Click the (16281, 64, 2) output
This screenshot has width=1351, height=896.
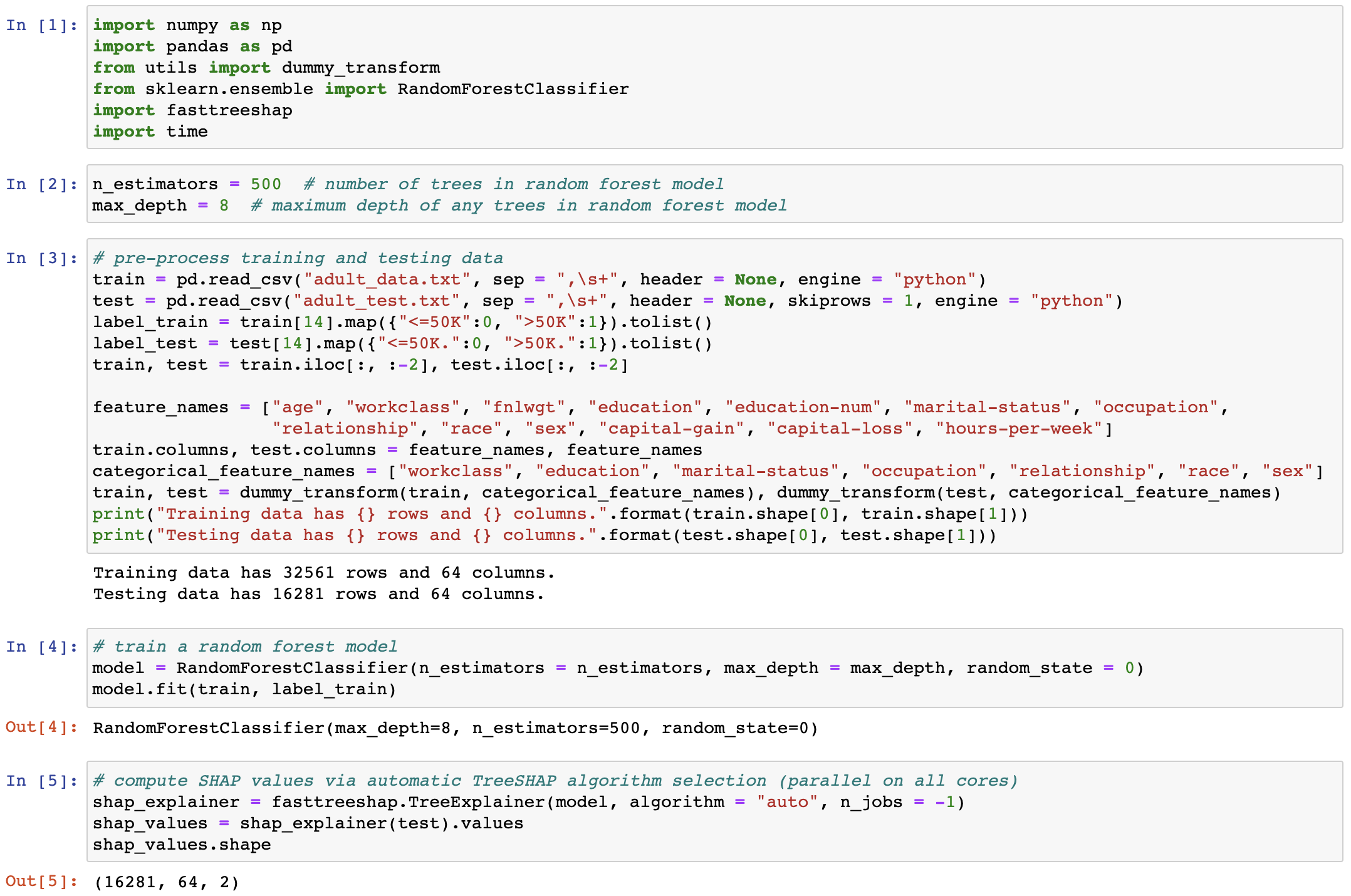click(x=167, y=882)
